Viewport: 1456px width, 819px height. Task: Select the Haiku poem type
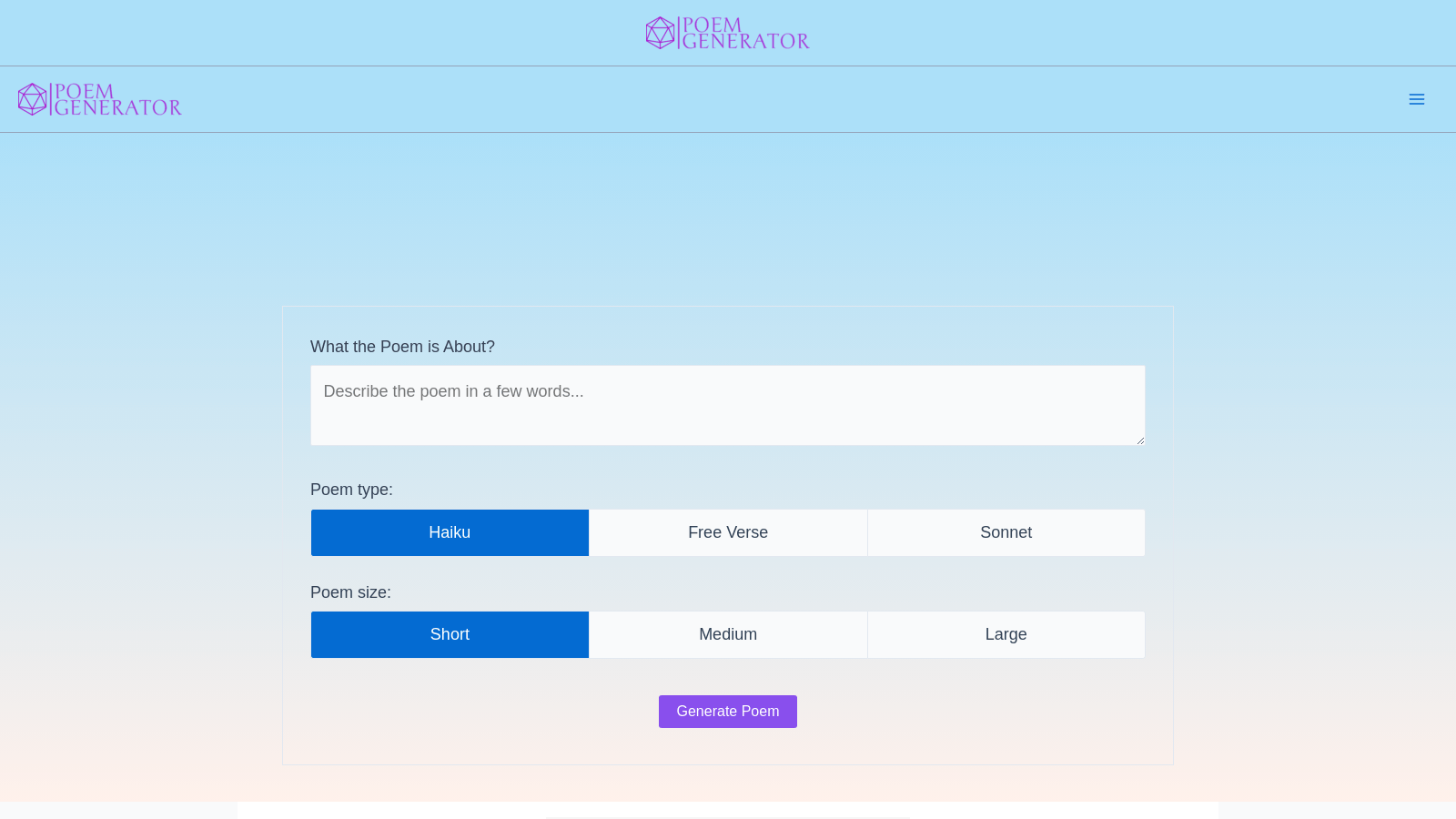pyautogui.click(x=450, y=532)
